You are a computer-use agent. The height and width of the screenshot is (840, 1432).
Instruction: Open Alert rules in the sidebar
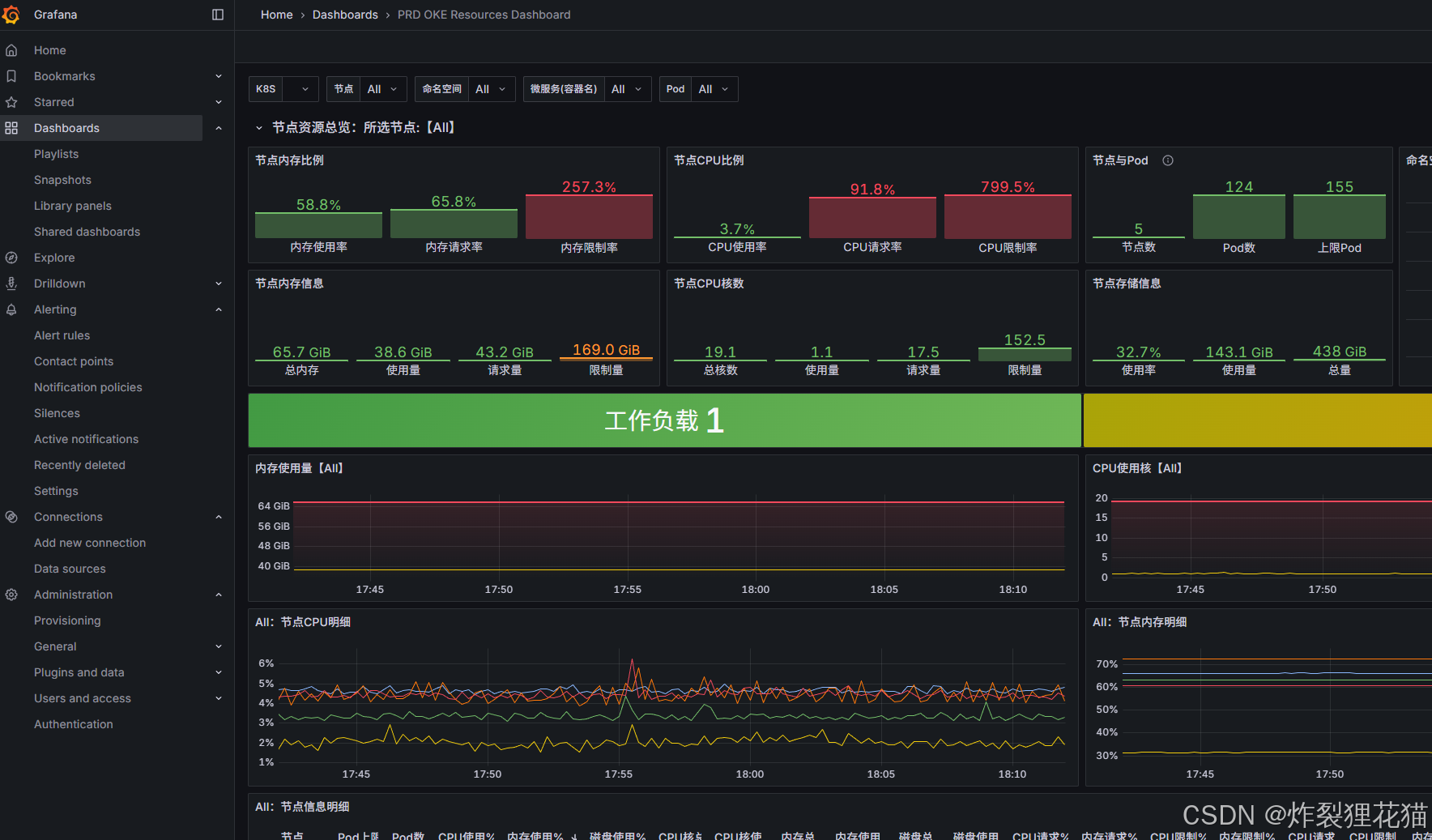(62, 335)
